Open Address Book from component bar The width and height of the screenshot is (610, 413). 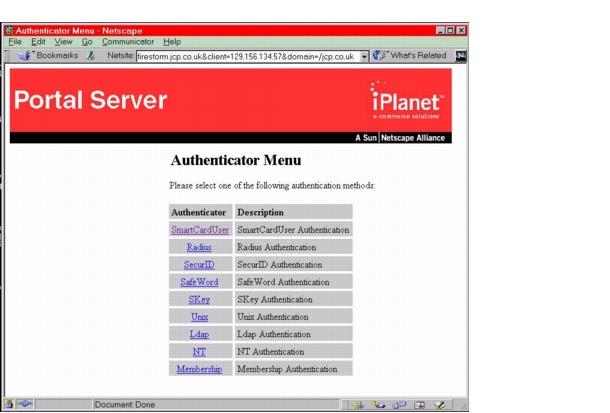tap(419, 405)
